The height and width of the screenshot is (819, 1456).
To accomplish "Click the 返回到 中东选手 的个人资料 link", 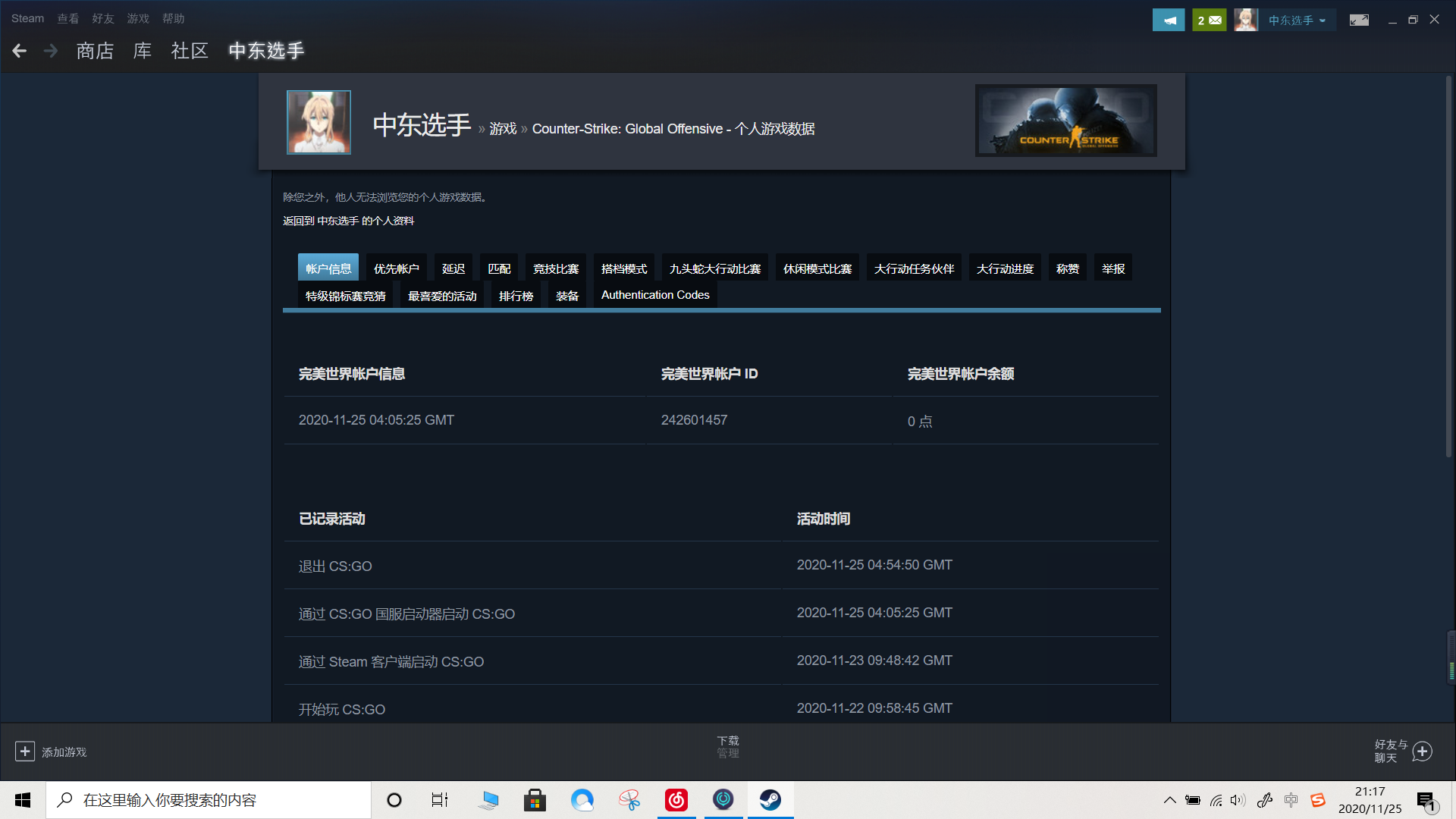I will click(348, 221).
